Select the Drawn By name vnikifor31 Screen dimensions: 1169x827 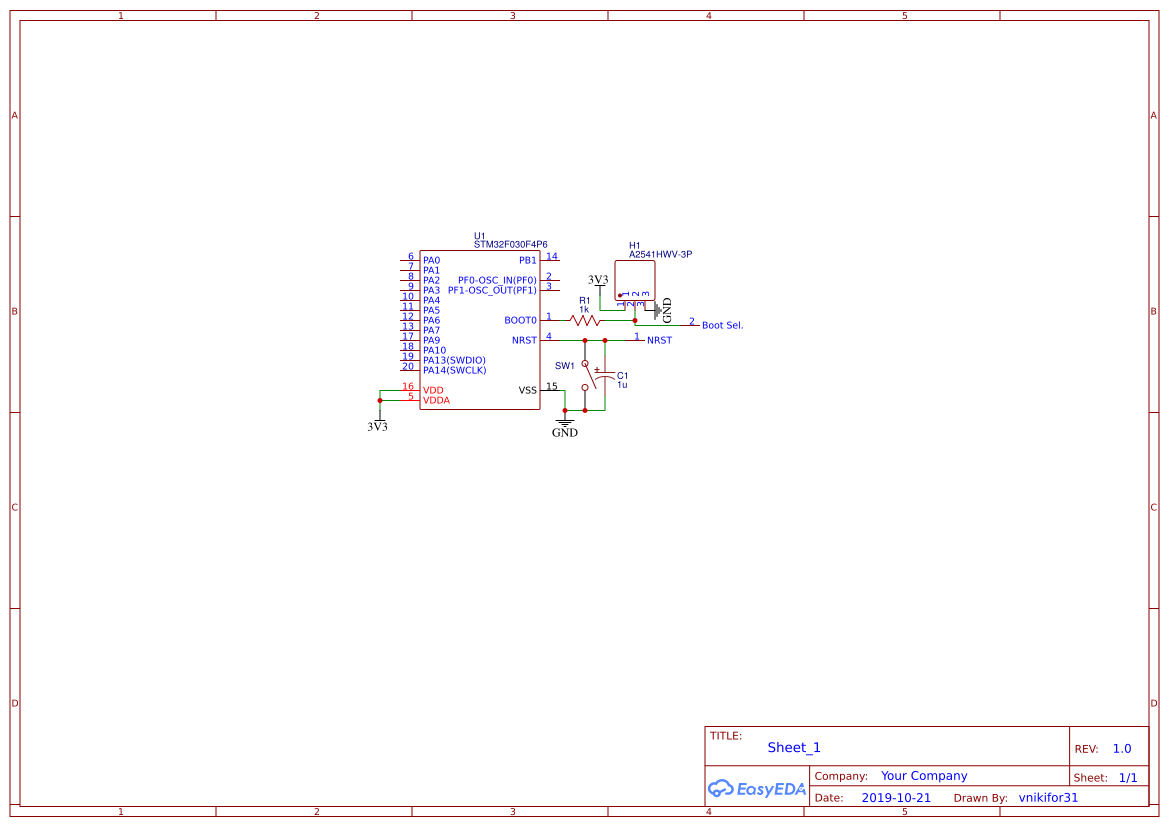[1048, 797]
